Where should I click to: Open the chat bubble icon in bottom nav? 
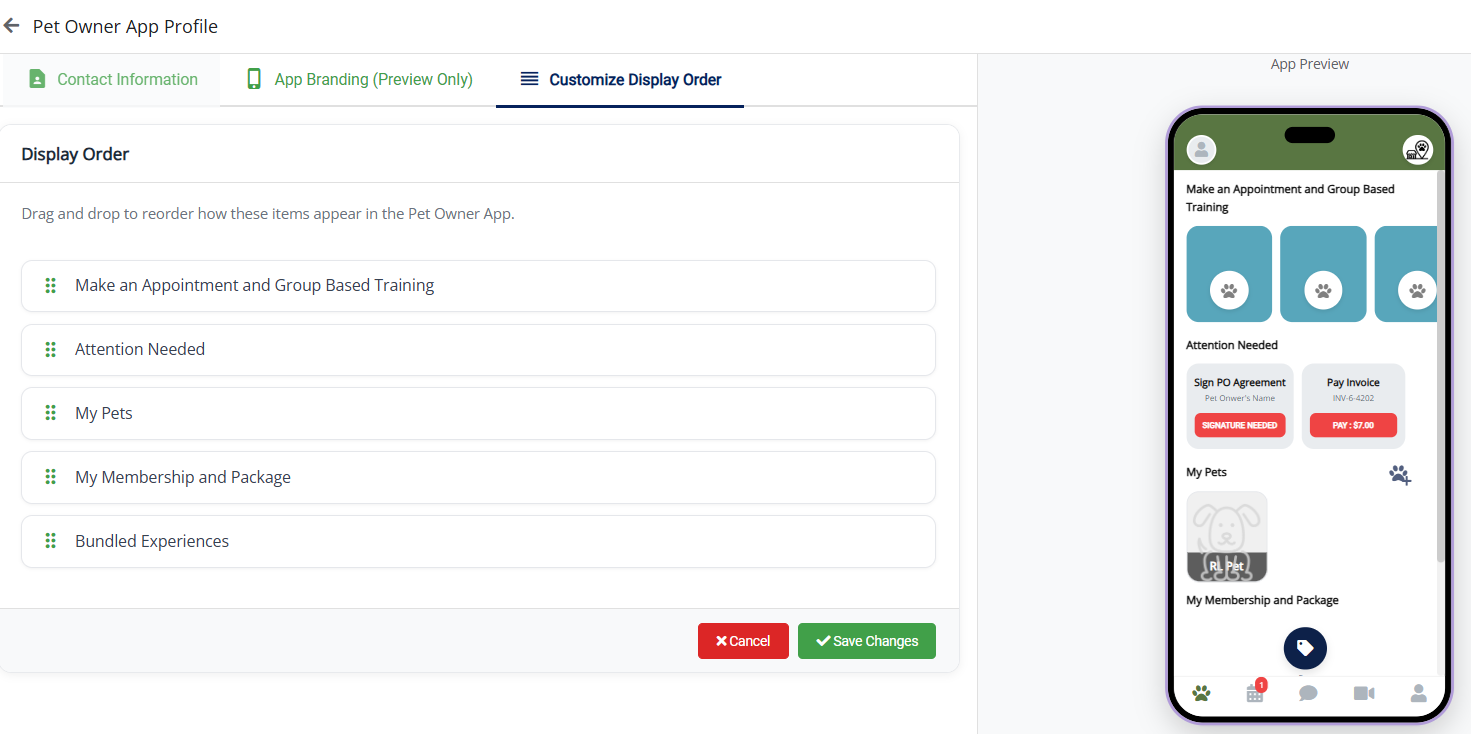click(x=1308, y=693)
